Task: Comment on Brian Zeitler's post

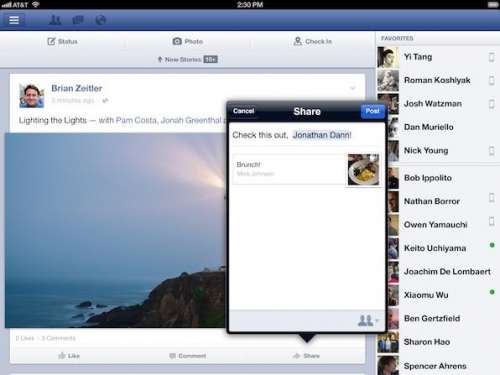Action: click(x=188, y=356)
